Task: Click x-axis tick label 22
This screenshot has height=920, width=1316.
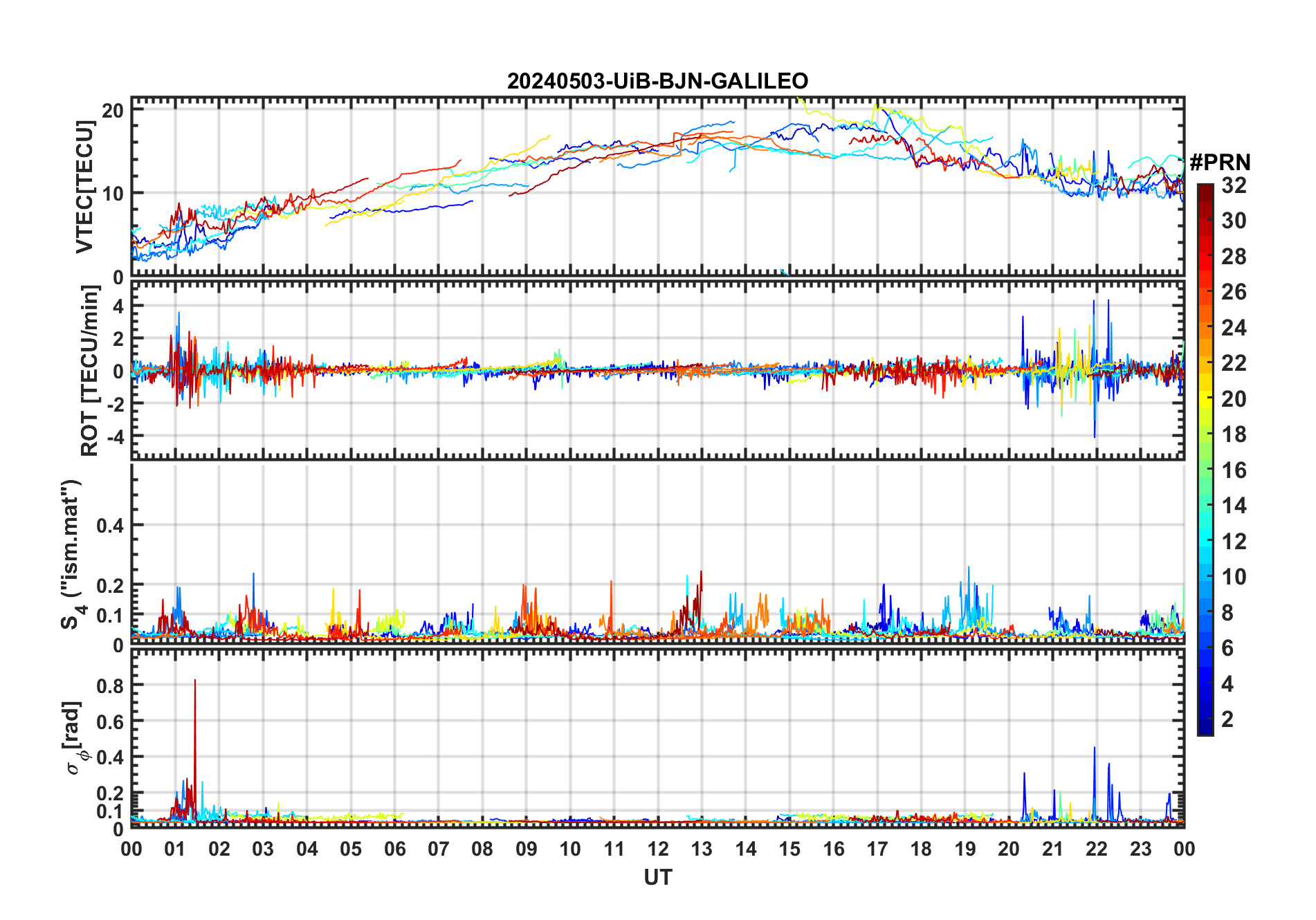Action: (1097, 849)
